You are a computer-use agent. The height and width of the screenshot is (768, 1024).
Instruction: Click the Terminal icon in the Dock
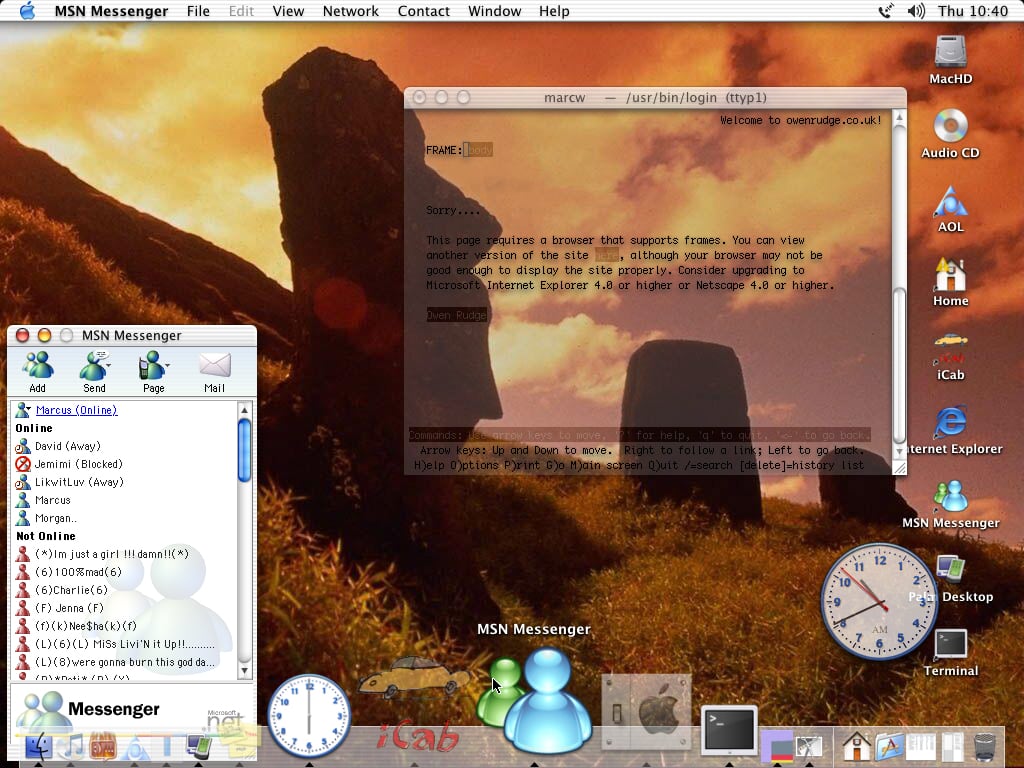point(728,730)
